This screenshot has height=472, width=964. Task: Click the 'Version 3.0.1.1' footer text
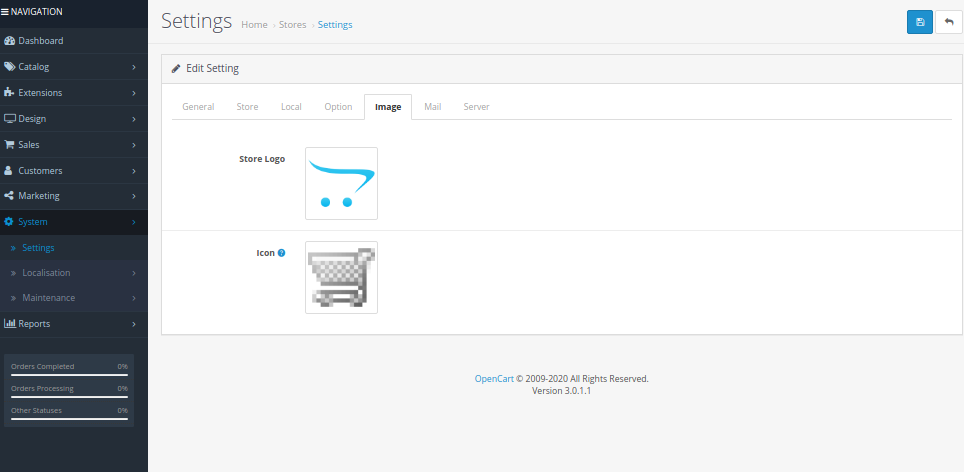pos(561,391)
